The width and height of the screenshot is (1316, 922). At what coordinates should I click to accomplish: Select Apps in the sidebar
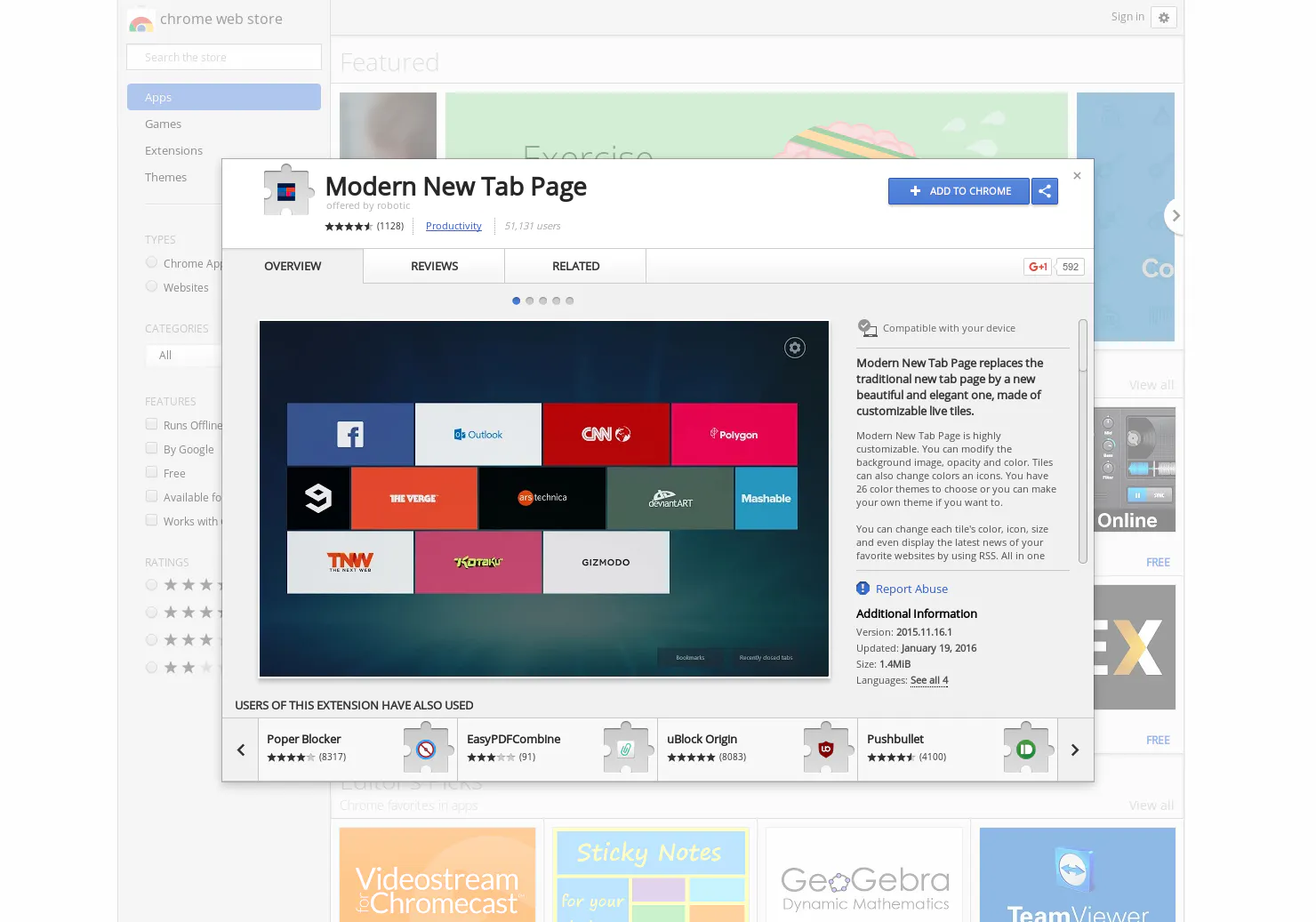[224, 97]
